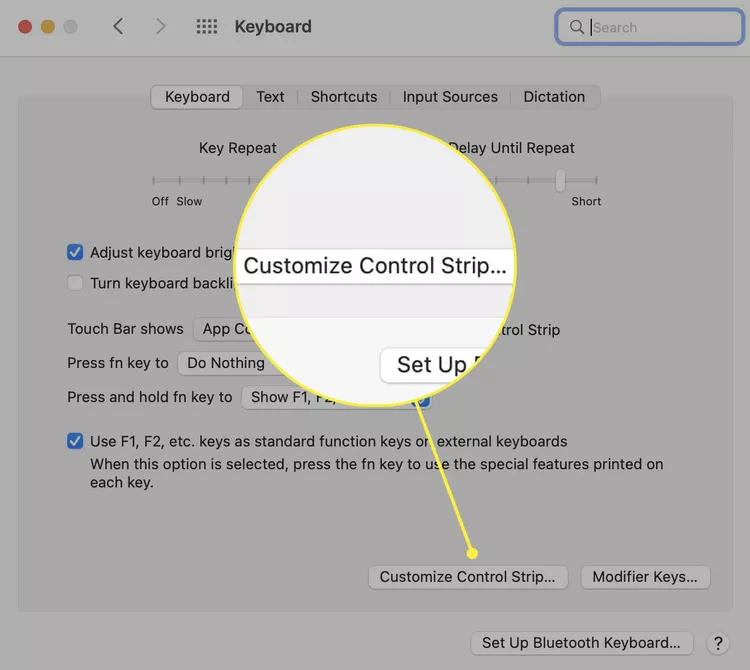The height and width of the screenshot is (670, 750).
Task: Click the magnifying glass search icon
Action: point(576,27)
